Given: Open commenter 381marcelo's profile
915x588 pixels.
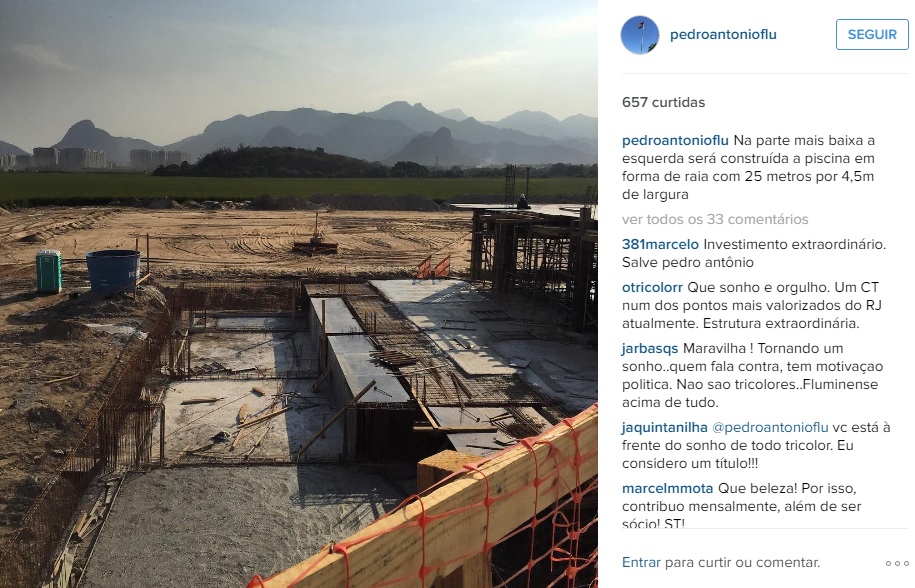Looking at the screenshot, I should click(660, 244).
